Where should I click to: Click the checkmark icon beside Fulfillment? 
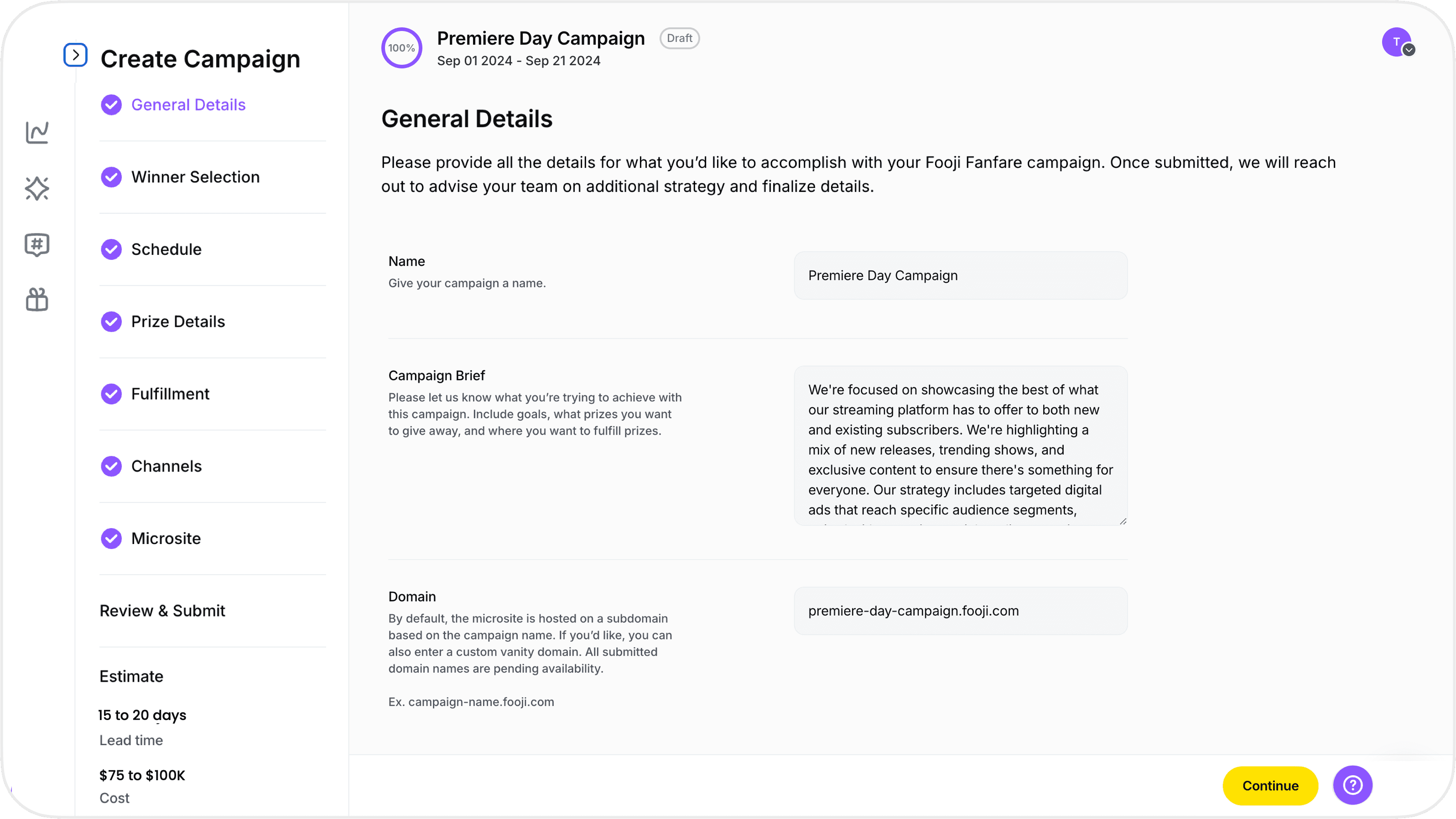point(111,394)
